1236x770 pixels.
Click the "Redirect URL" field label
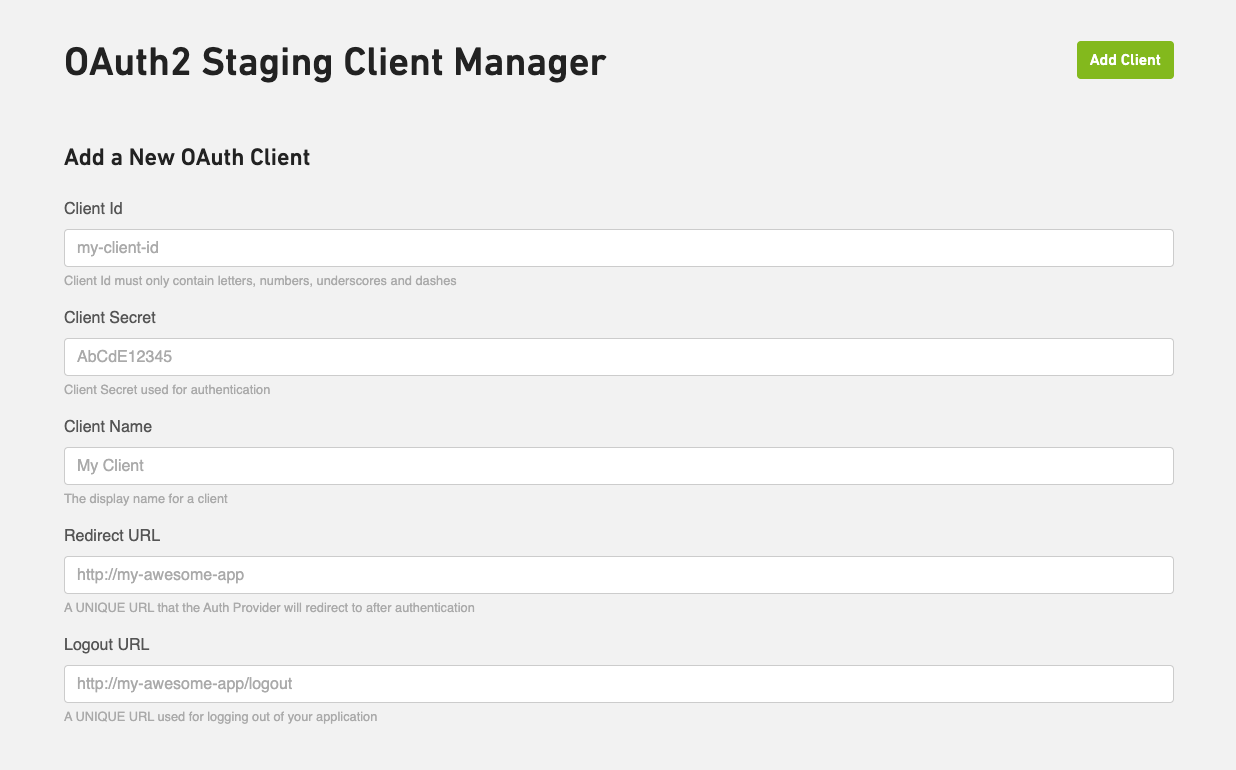112,535
